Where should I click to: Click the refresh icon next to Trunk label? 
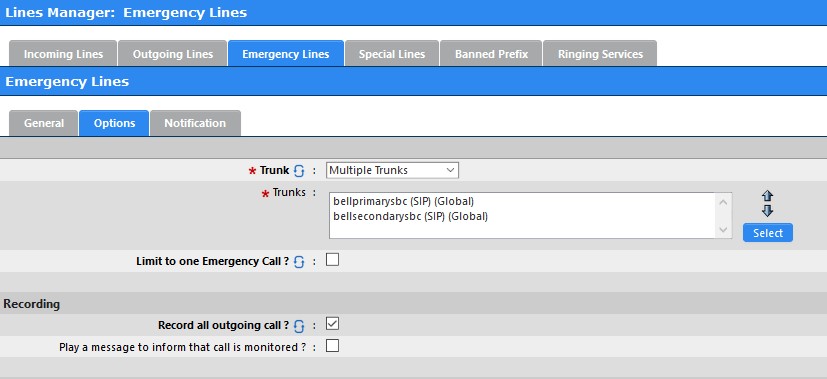pyautogui.click(x=299, y=171)
